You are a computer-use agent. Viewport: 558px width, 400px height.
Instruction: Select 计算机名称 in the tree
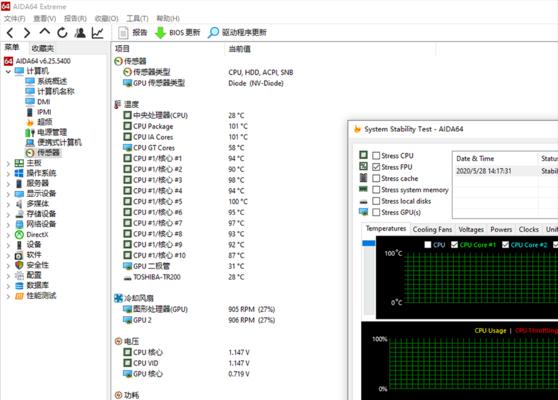click(x=56, y=91)
